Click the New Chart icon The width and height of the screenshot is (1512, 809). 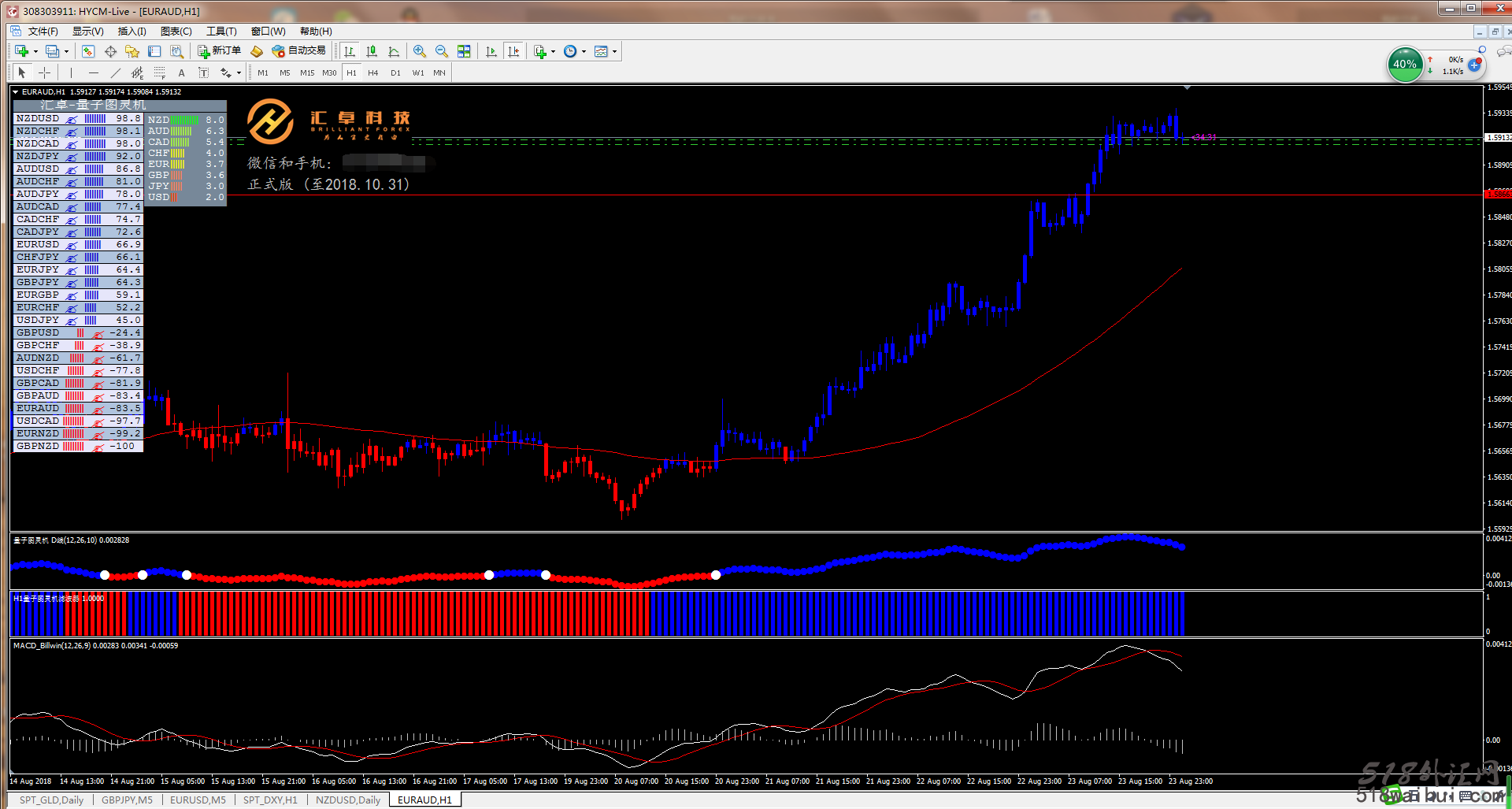[21, 51]
